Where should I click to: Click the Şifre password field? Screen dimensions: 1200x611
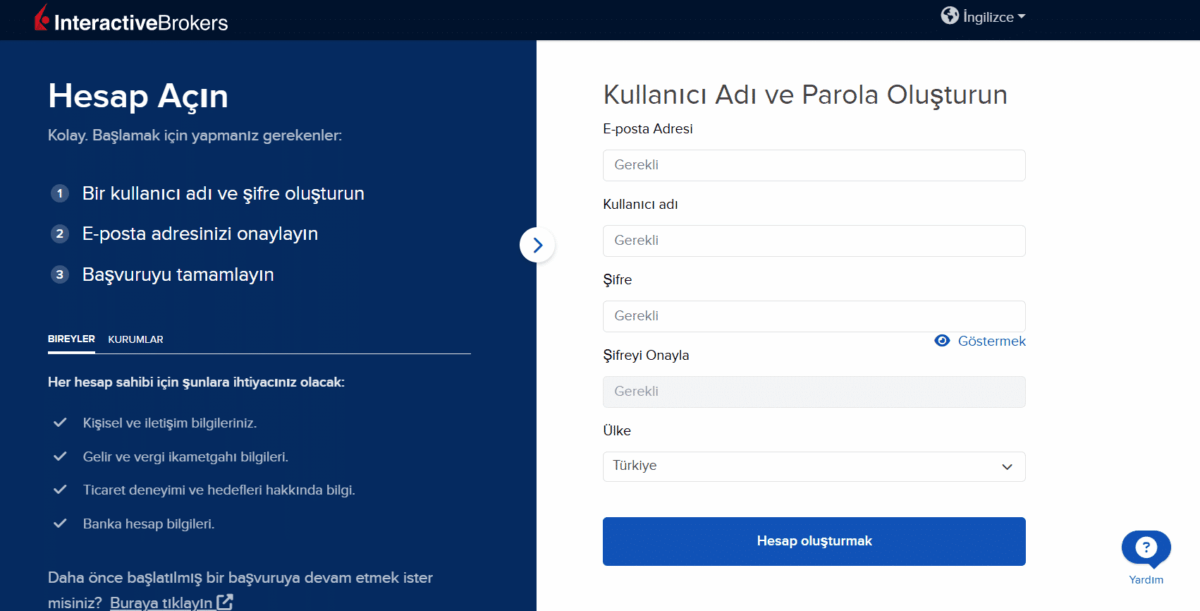814,316
